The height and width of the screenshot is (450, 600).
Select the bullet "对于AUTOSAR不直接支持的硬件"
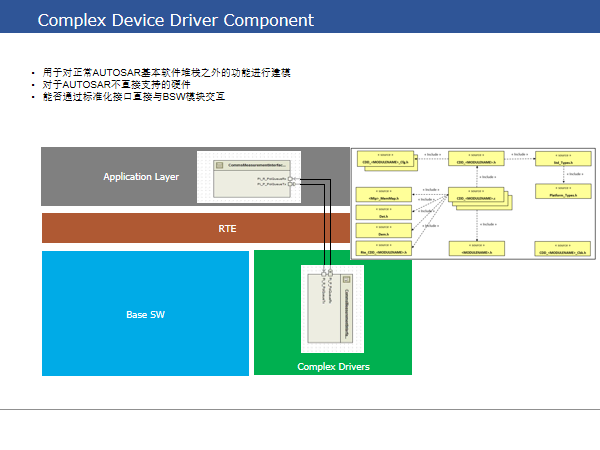coord(116,84)
